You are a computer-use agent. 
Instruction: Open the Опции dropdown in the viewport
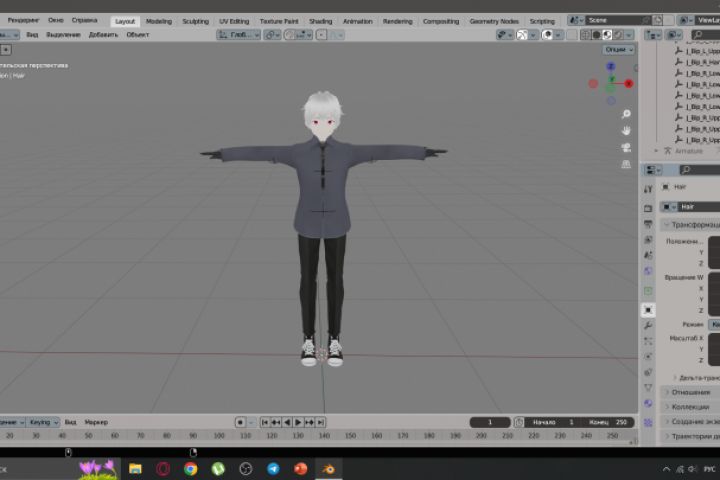point(619,50)
